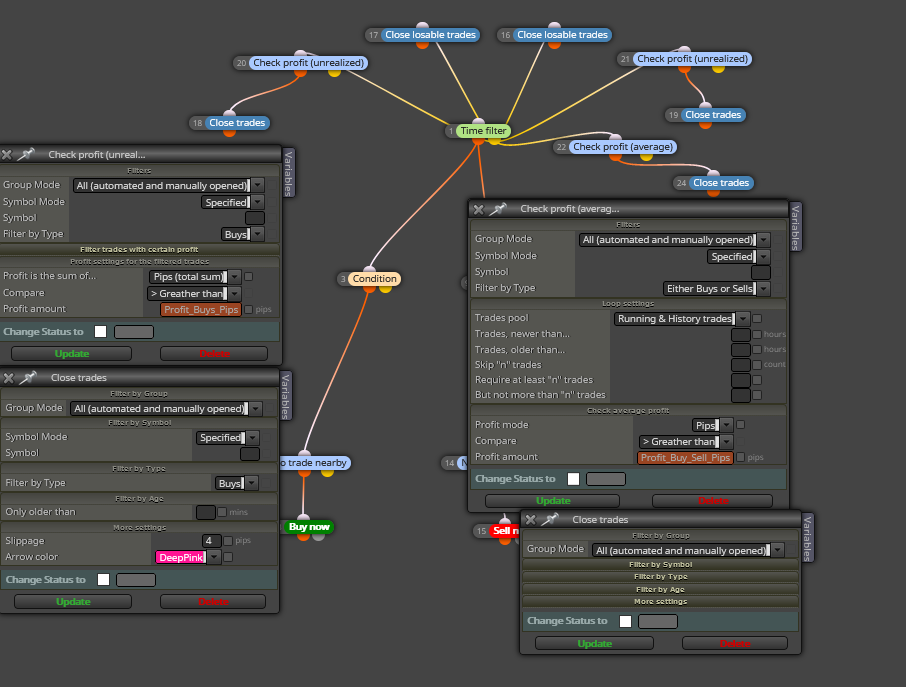Click the DeepPink arrow color swatch
The height and width of the screenshot is (687, 906).
coord(181,557)
